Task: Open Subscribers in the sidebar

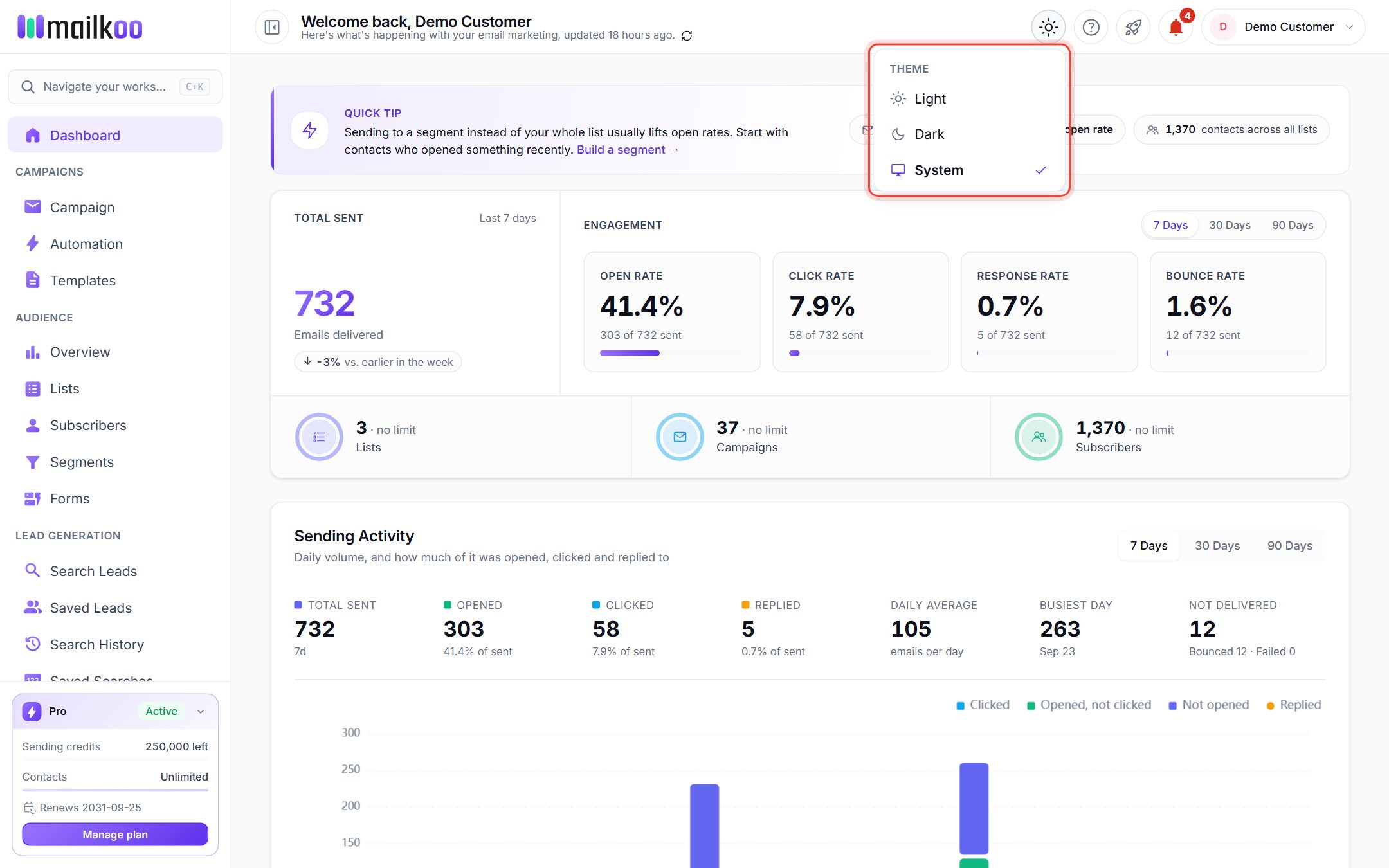Action: click(116, 425)
